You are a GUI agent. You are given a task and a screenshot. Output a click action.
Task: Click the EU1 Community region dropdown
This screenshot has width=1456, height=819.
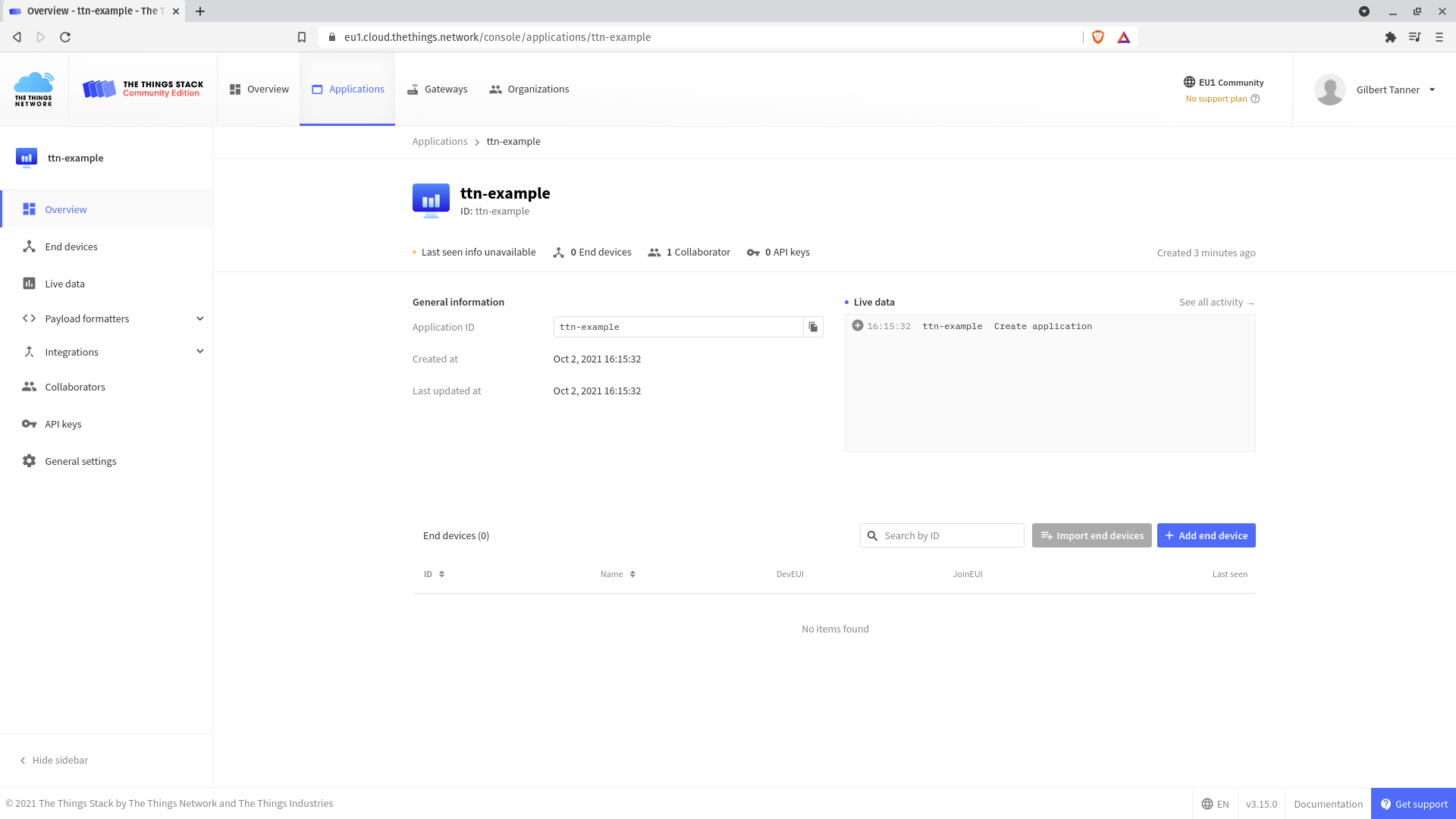click(1223, 82)
